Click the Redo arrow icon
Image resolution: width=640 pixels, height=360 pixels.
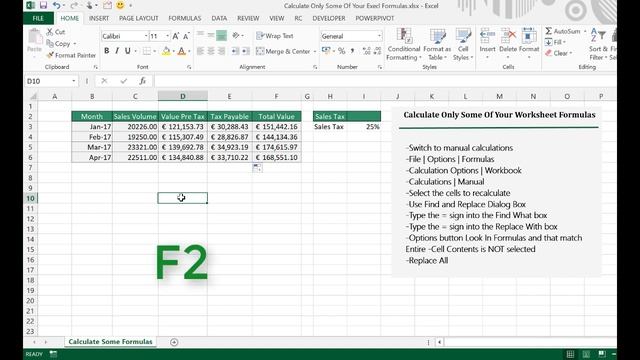(x=74, y=6)
